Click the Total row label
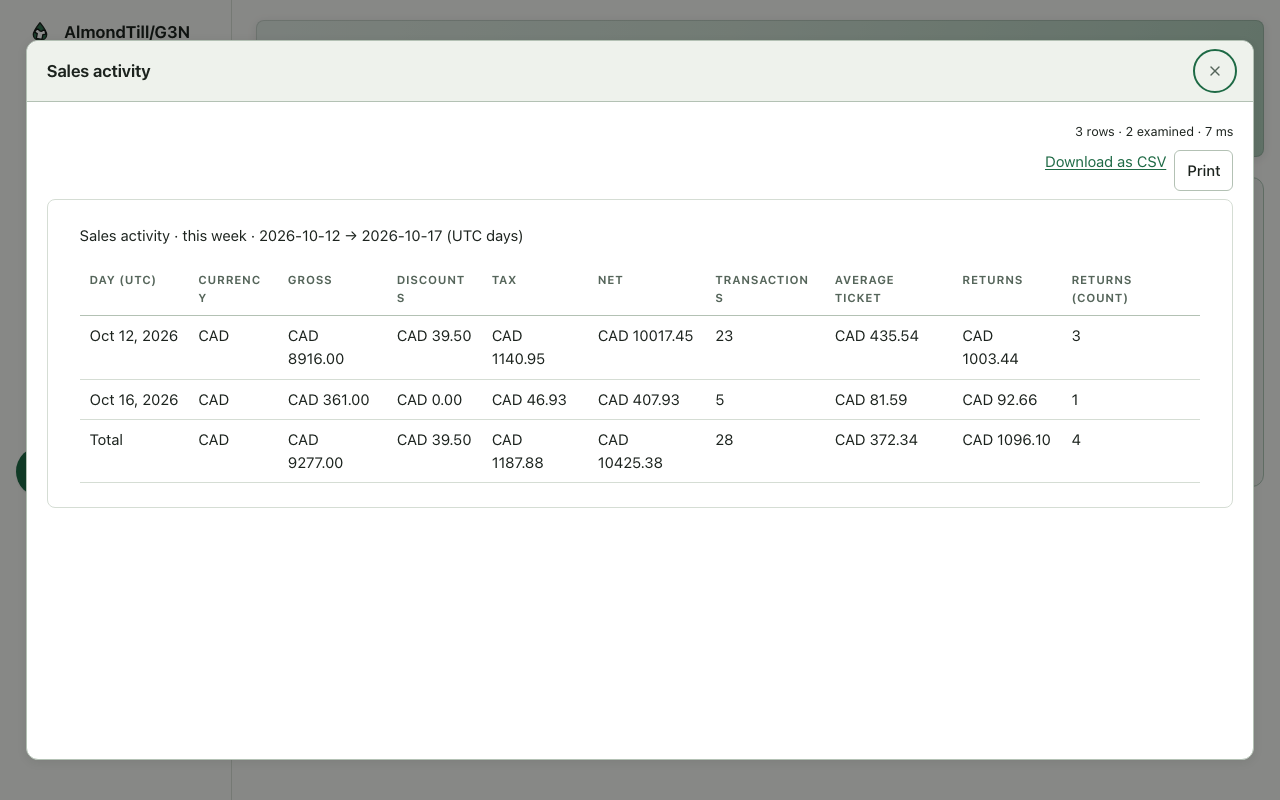Viewport: 1280px width, 800px height. (106, 440)
